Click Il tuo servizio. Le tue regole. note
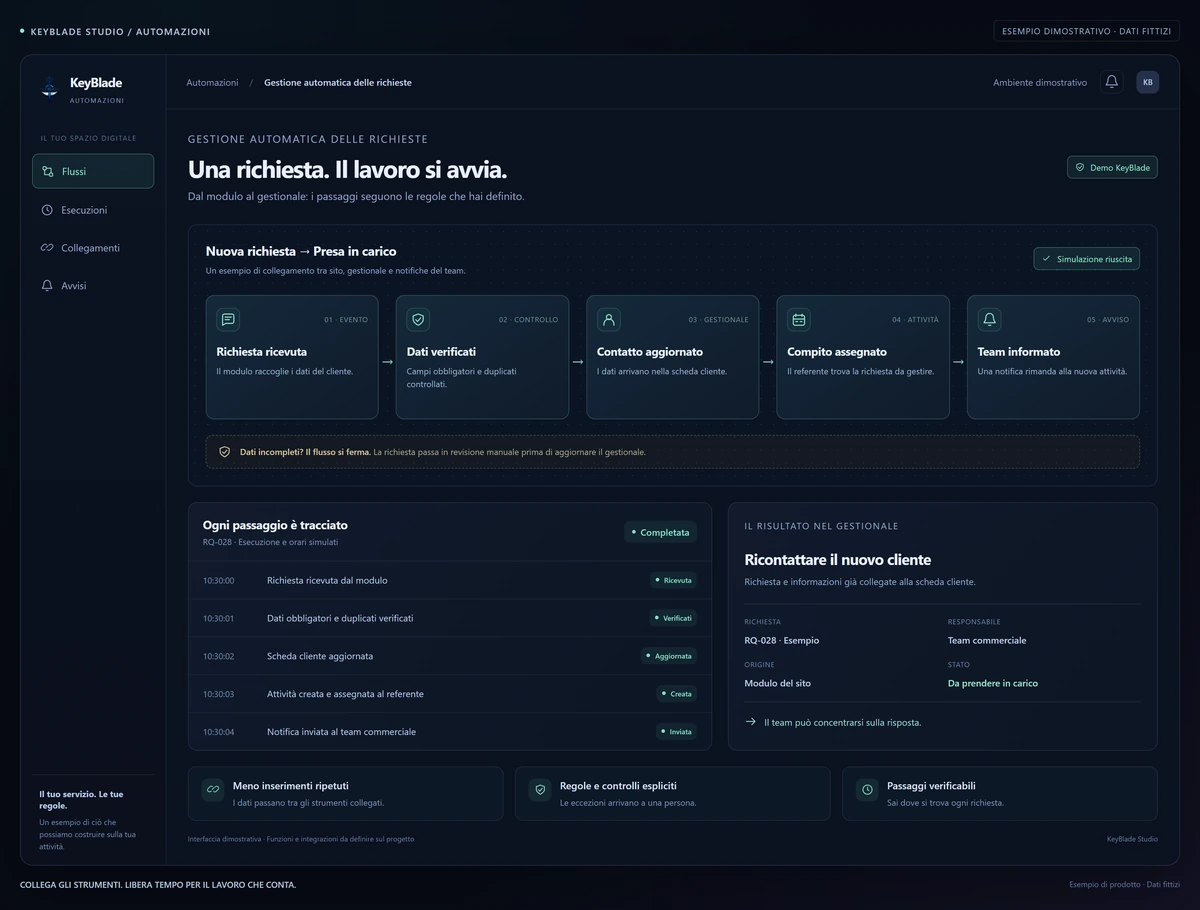The width and height of the screenshot is (1200, 910). (81, 800)
